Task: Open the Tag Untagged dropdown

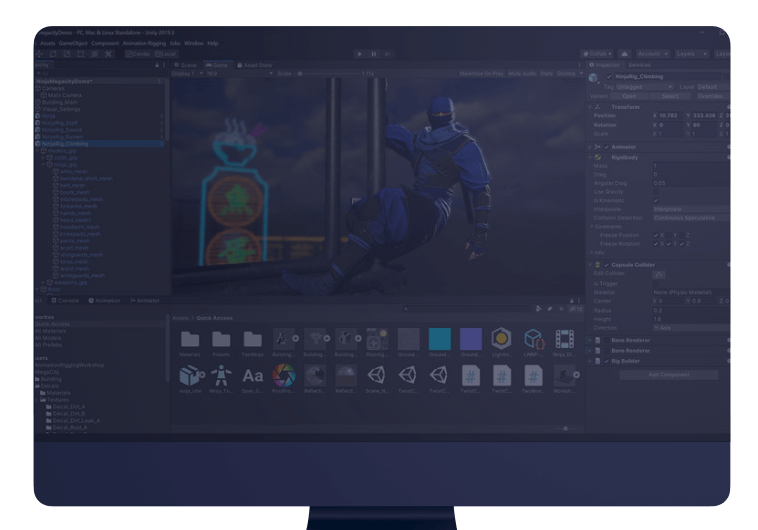Action: 644,87
